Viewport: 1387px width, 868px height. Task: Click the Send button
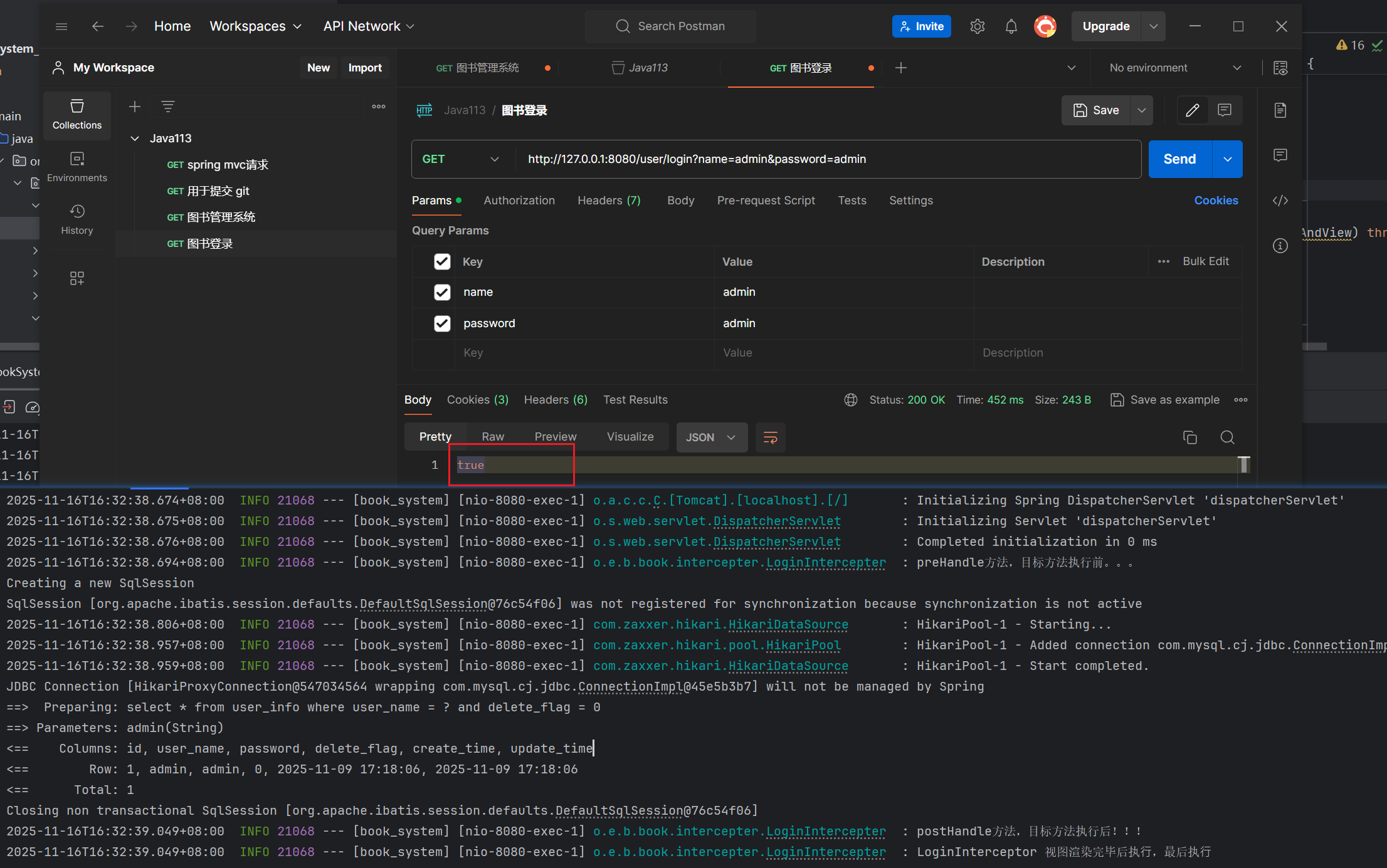coord(1179,159)
